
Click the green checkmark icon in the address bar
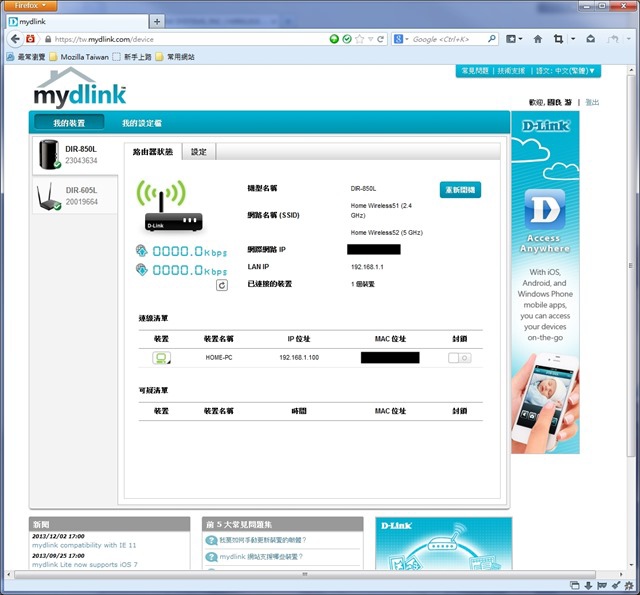(347, 39)
